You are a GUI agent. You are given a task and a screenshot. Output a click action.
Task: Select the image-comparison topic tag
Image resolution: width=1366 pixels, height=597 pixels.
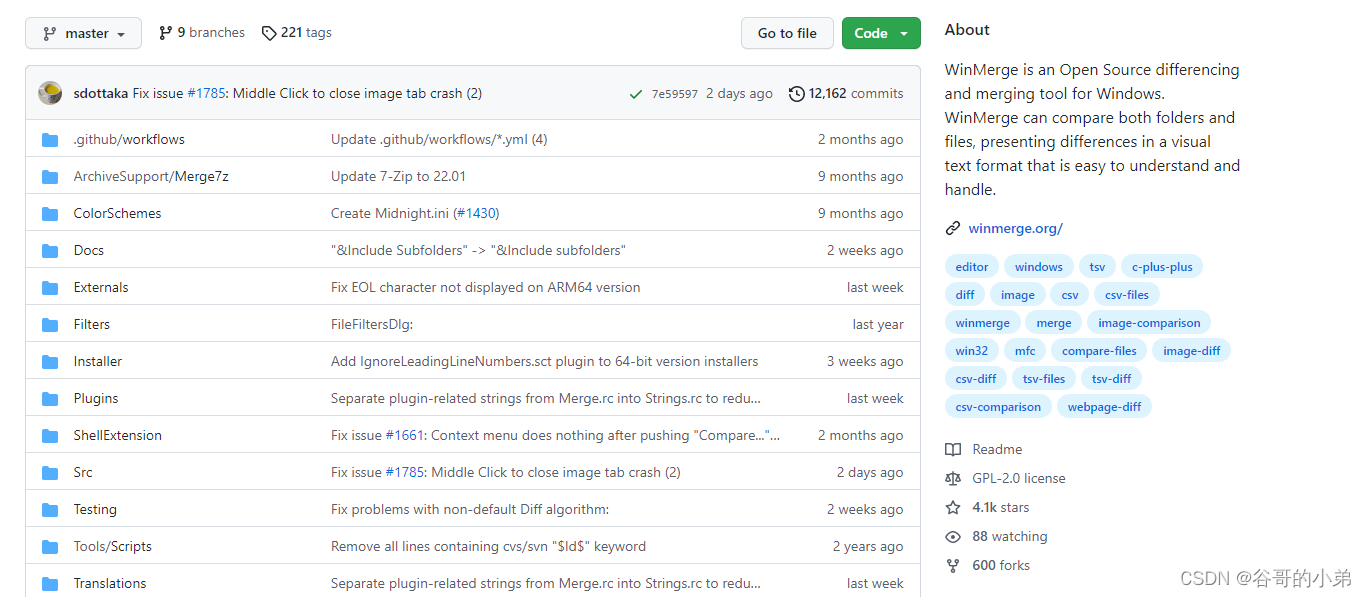point(1149,323)
